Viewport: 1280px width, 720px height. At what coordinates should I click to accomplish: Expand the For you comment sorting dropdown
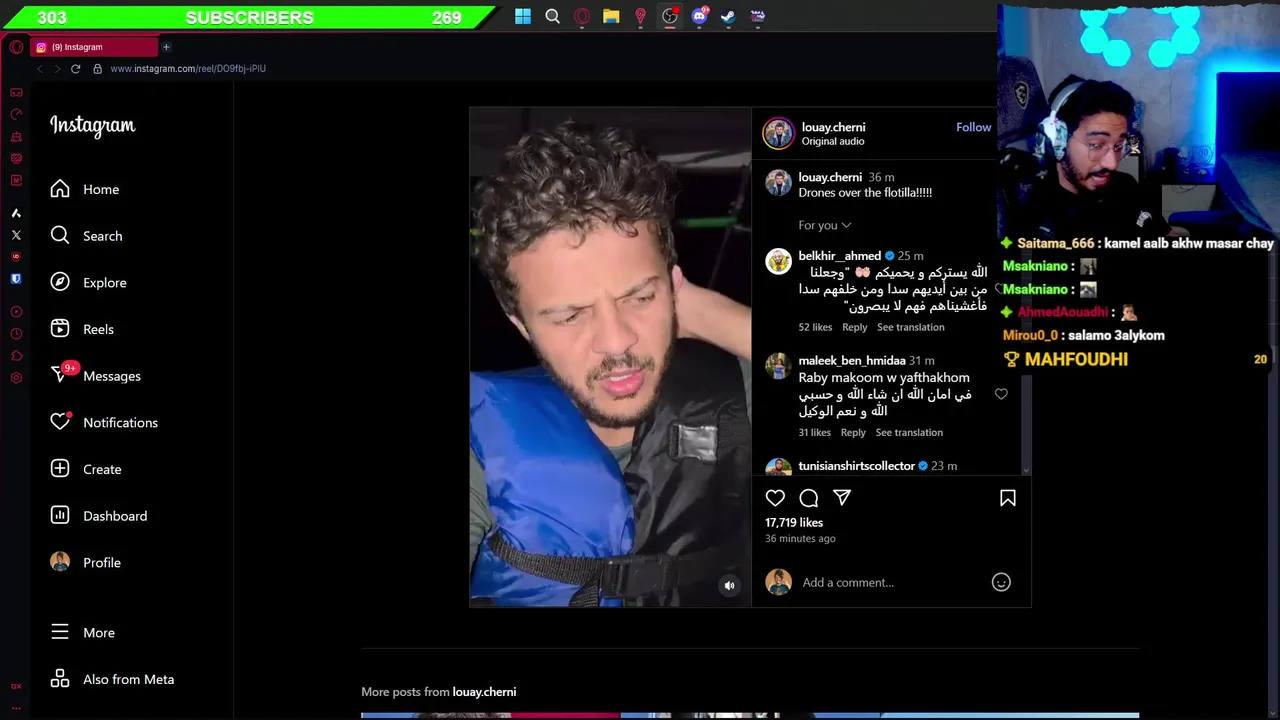(x=825, y=225)
